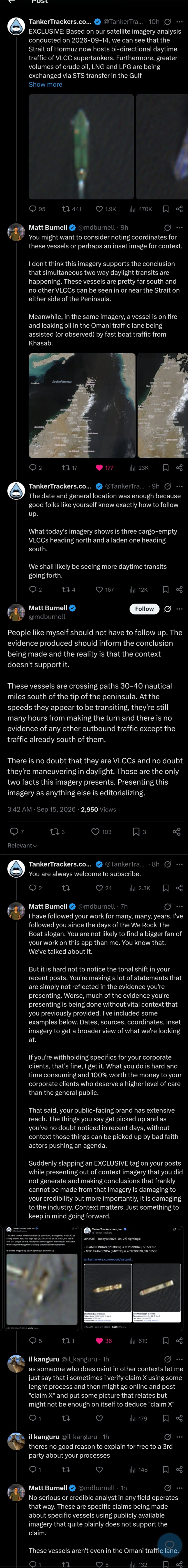This screenshot has width=188, height=1568.
Task: Open more options on the first TankerTrackers post
Action: pos(179,22)
